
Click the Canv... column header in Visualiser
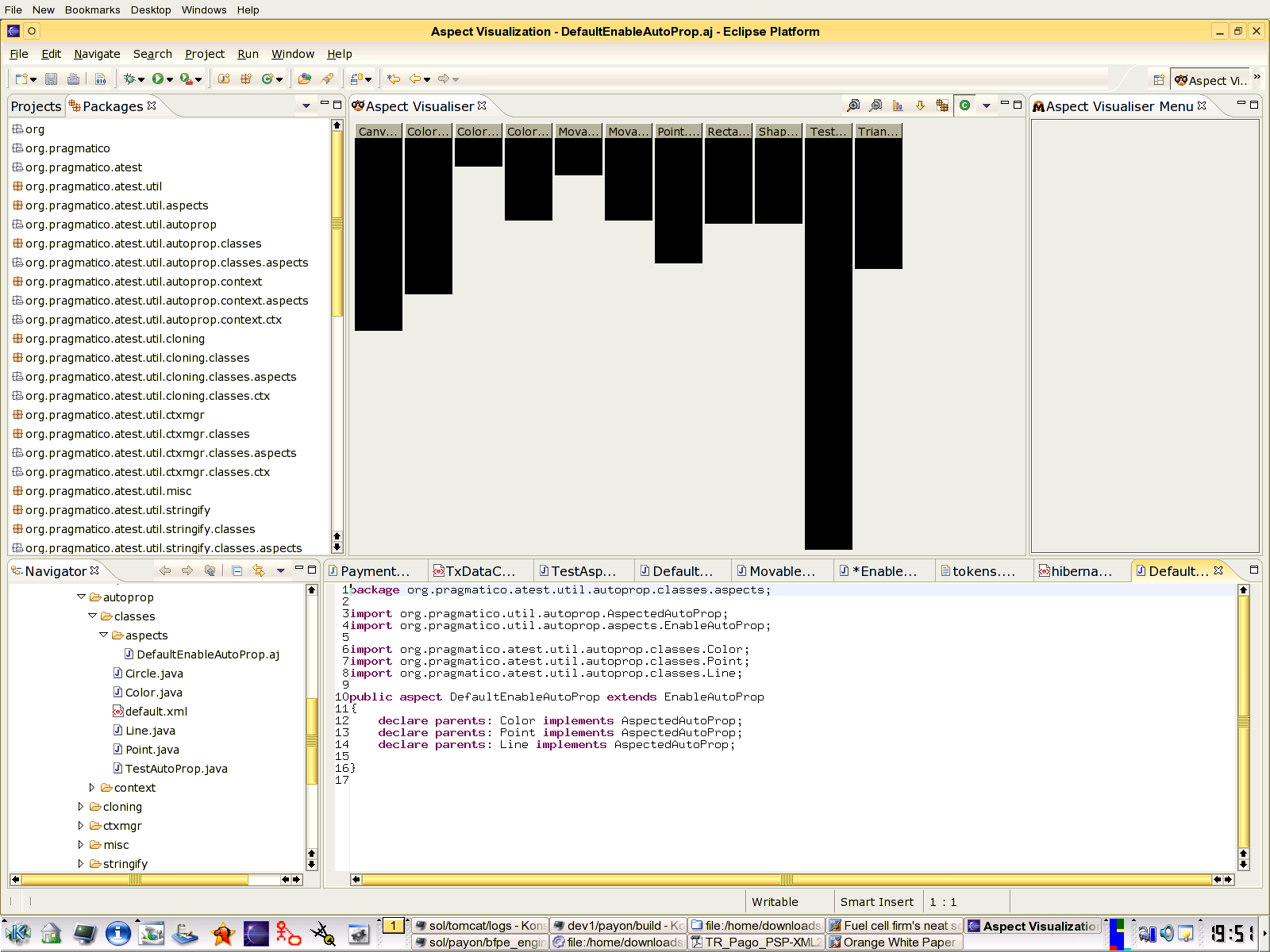click(x=379, y=132)
